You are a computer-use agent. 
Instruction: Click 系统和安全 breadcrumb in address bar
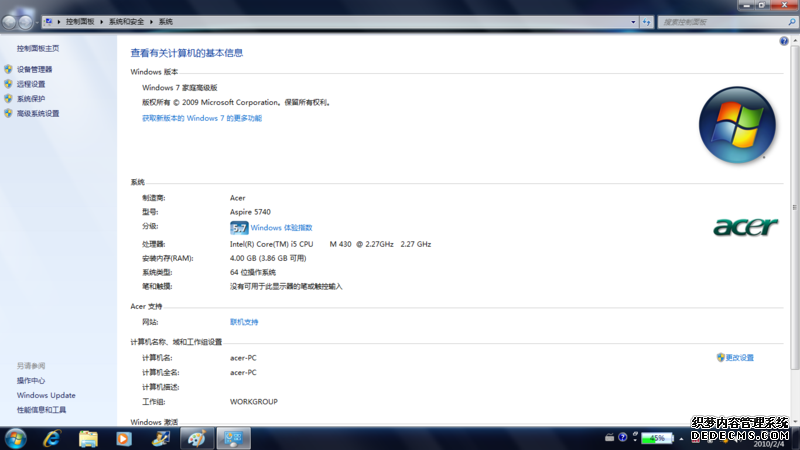tap(126, 22)
